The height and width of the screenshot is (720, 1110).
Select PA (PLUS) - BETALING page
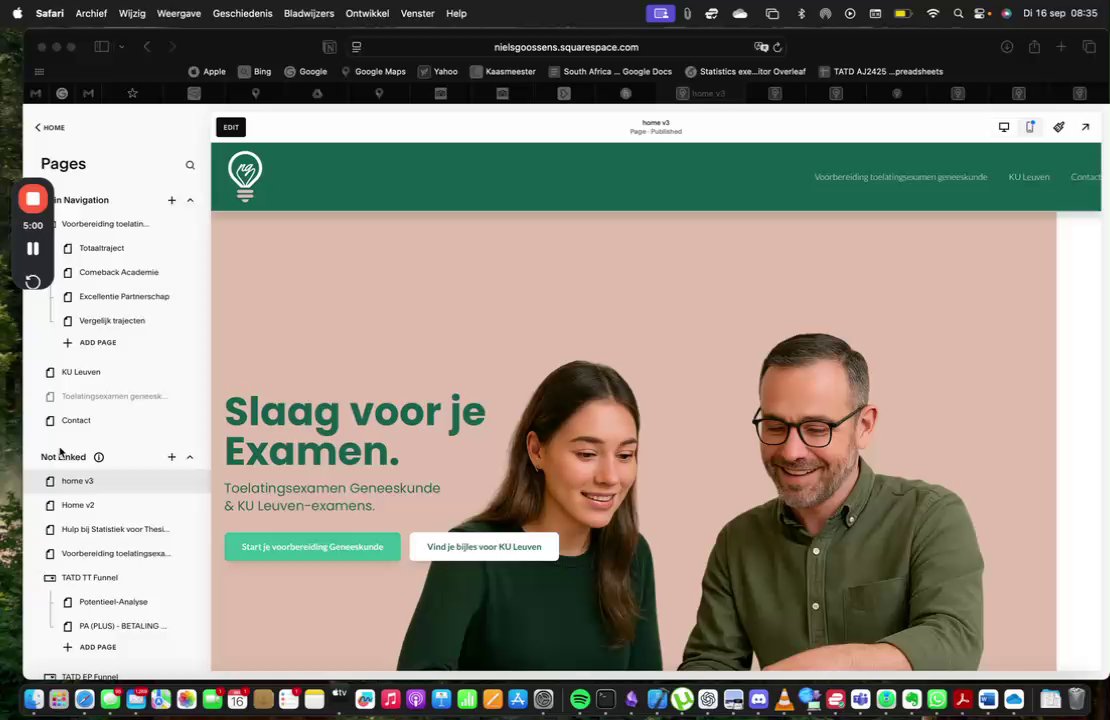coord(122,626)
